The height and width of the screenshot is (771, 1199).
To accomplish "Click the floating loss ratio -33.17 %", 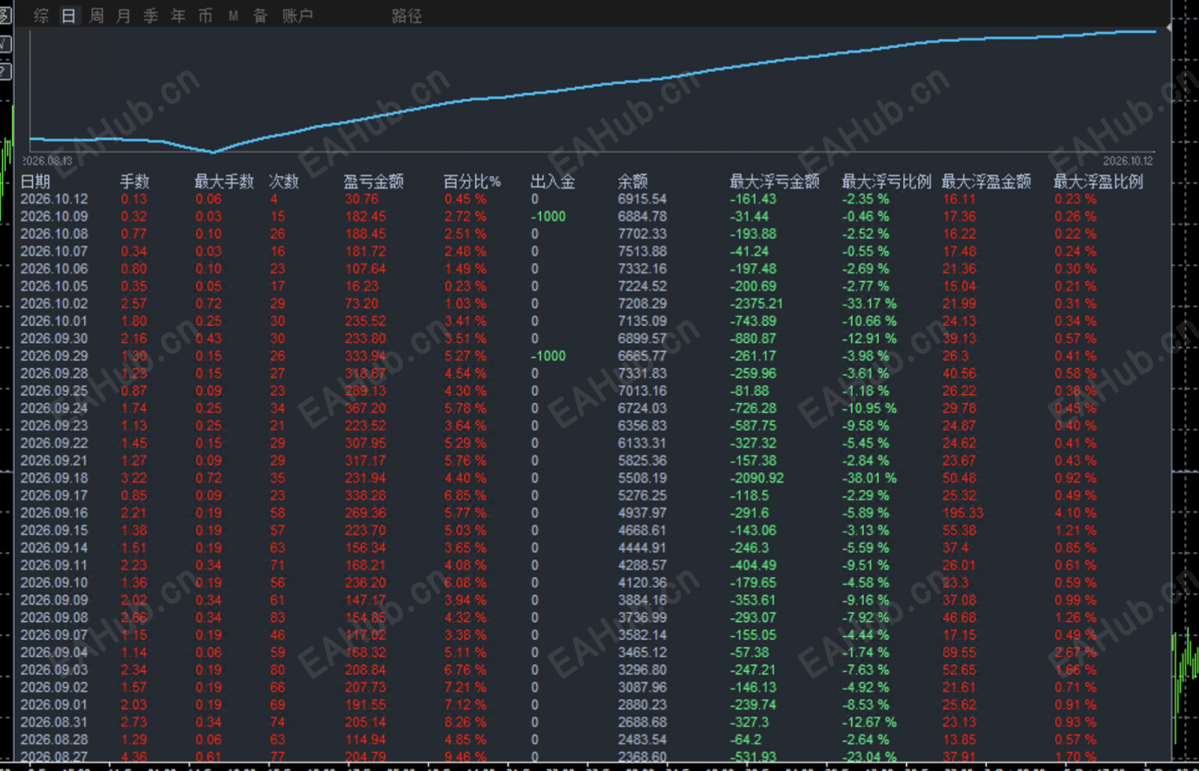I will (x=869, y=304).
